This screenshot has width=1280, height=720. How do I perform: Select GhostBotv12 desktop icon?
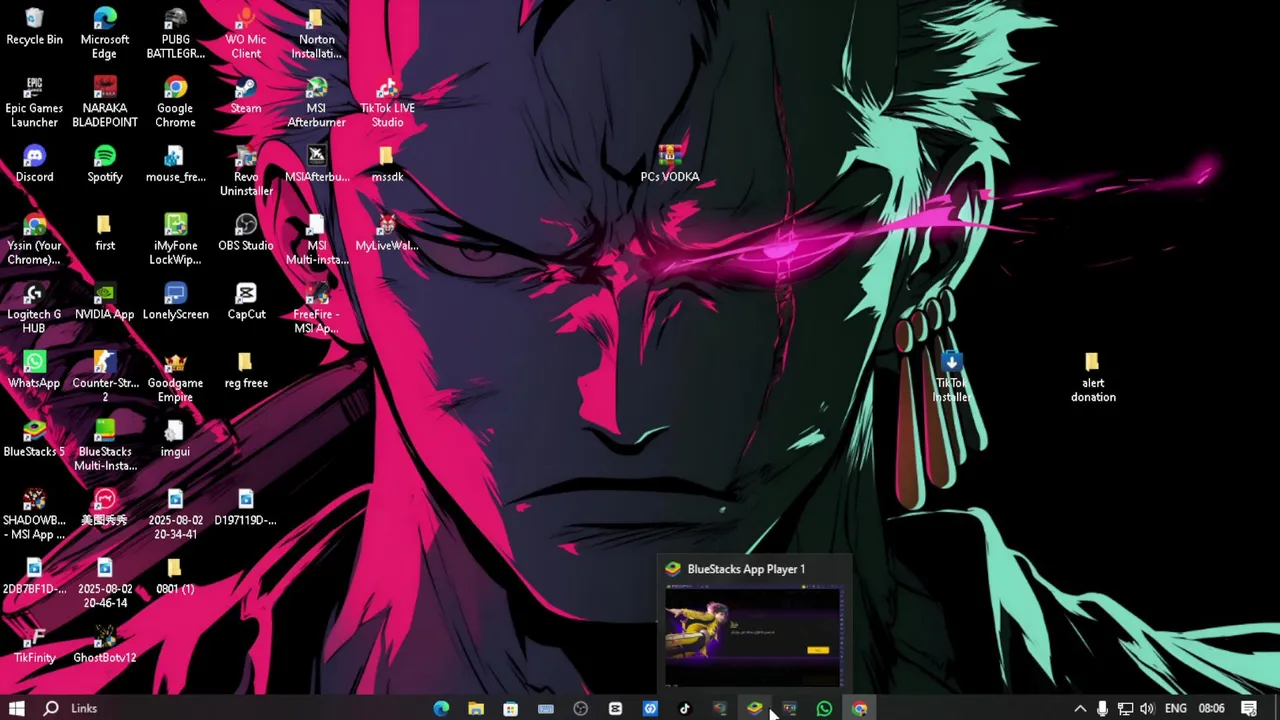click(105, 646)
